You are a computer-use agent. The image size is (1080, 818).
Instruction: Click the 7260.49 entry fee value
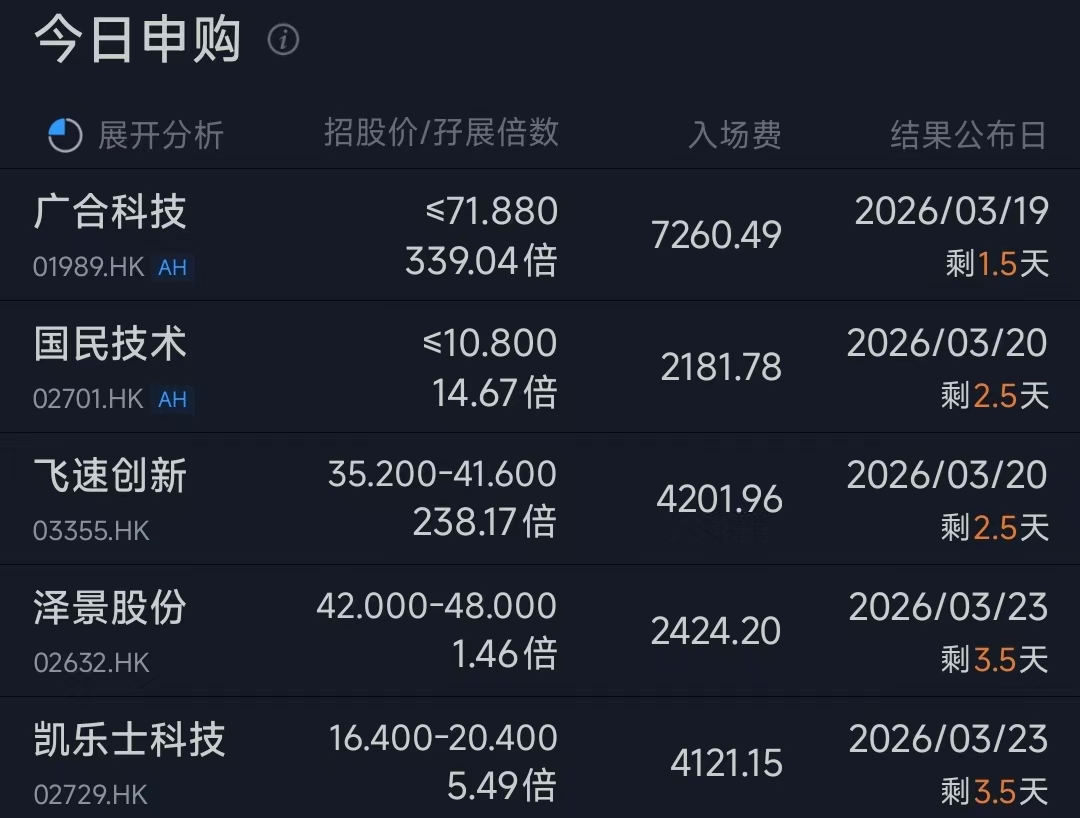point(716,235)
